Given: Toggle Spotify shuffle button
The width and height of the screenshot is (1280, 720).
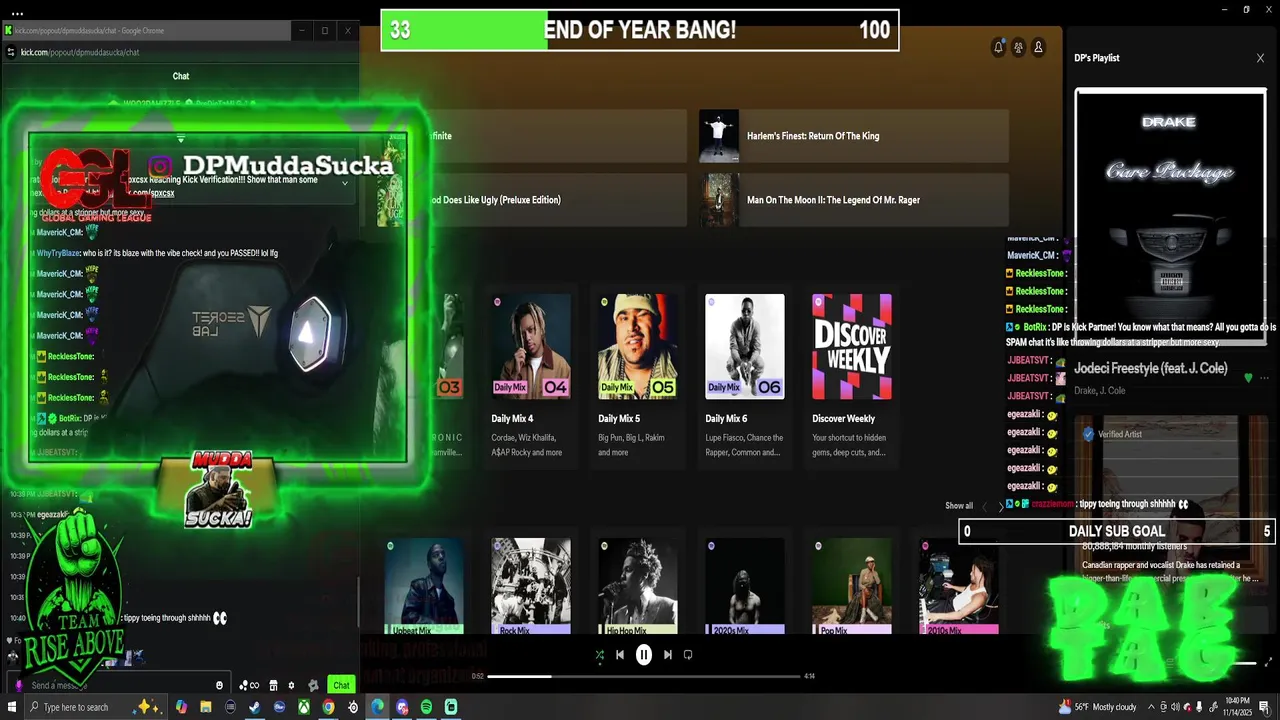Looking at the screenshot, I should coord(599,655).
